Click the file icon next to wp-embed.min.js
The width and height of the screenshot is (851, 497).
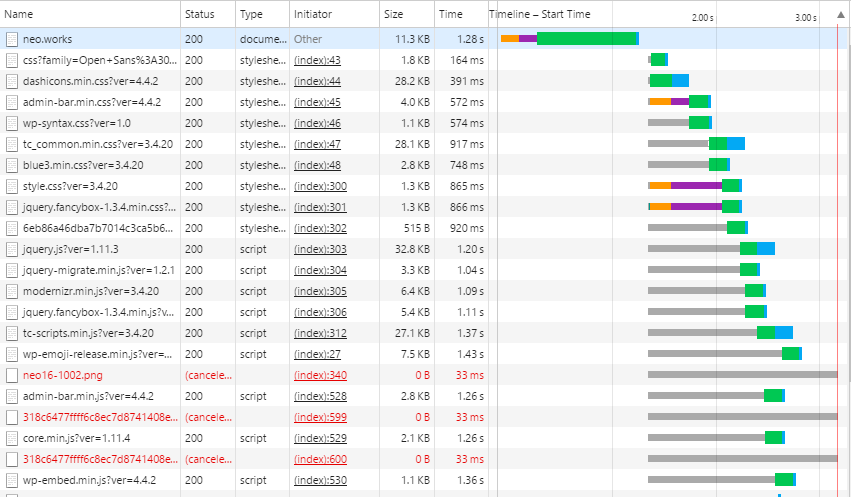(x=12, y=480)
